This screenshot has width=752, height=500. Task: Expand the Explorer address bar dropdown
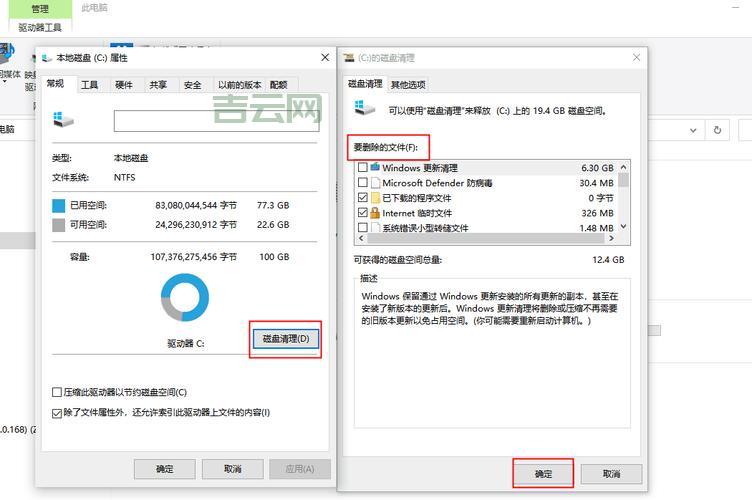pos(693,130)
